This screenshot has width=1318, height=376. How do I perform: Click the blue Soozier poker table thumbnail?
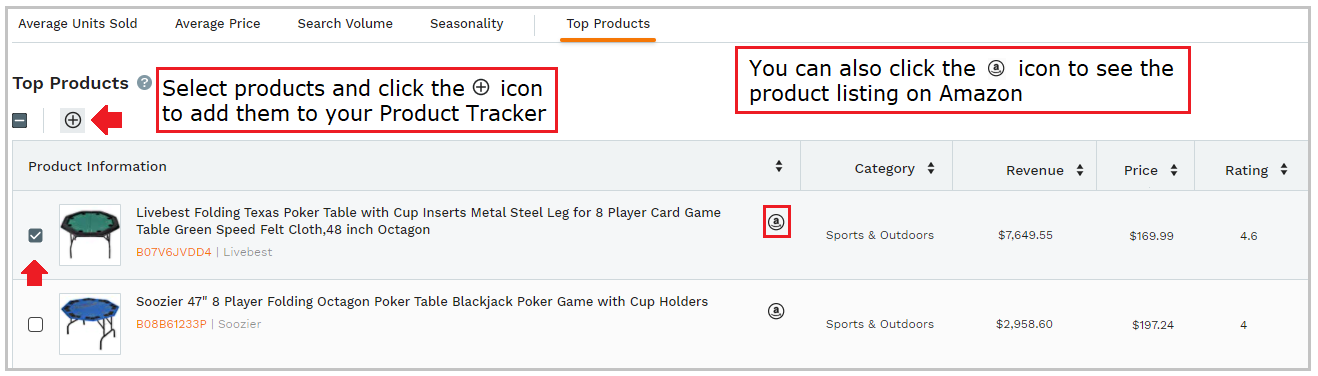pos(90,323)
